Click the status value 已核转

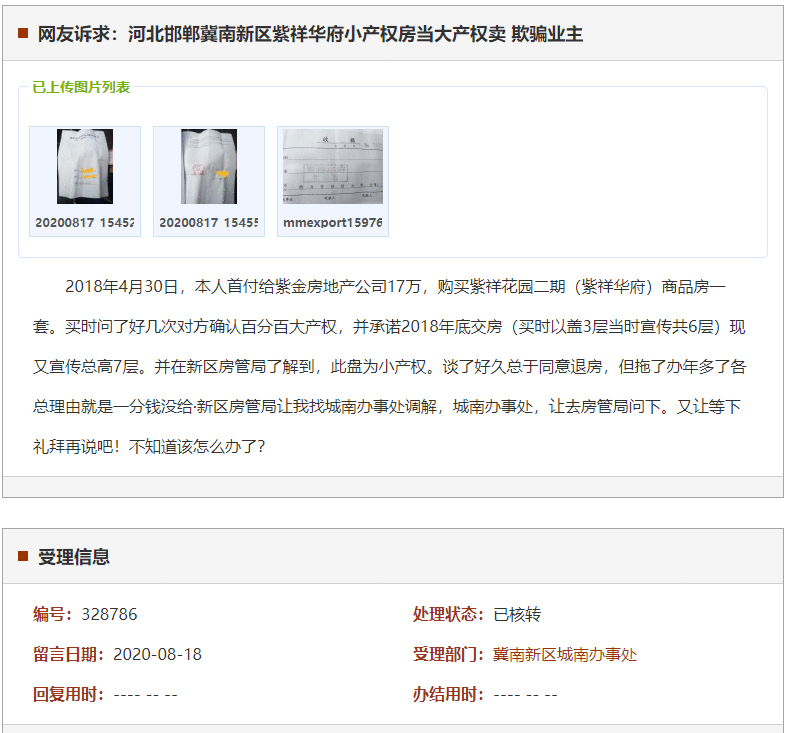point(517,614)
